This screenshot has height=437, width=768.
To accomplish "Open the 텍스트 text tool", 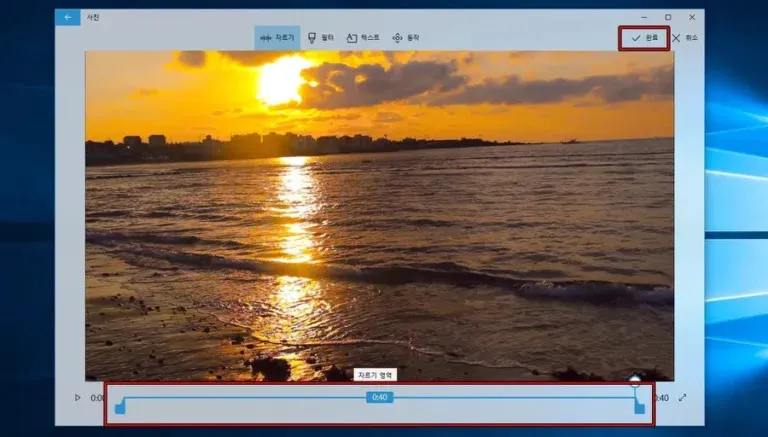I will tap(363, 38).
